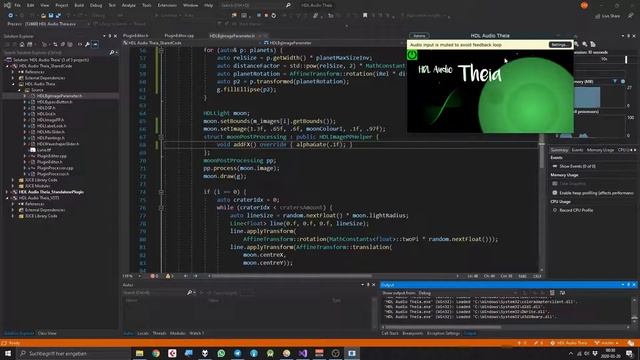Switch to the Call Stack tab
640x360 pixels.
tap(390, 333)
